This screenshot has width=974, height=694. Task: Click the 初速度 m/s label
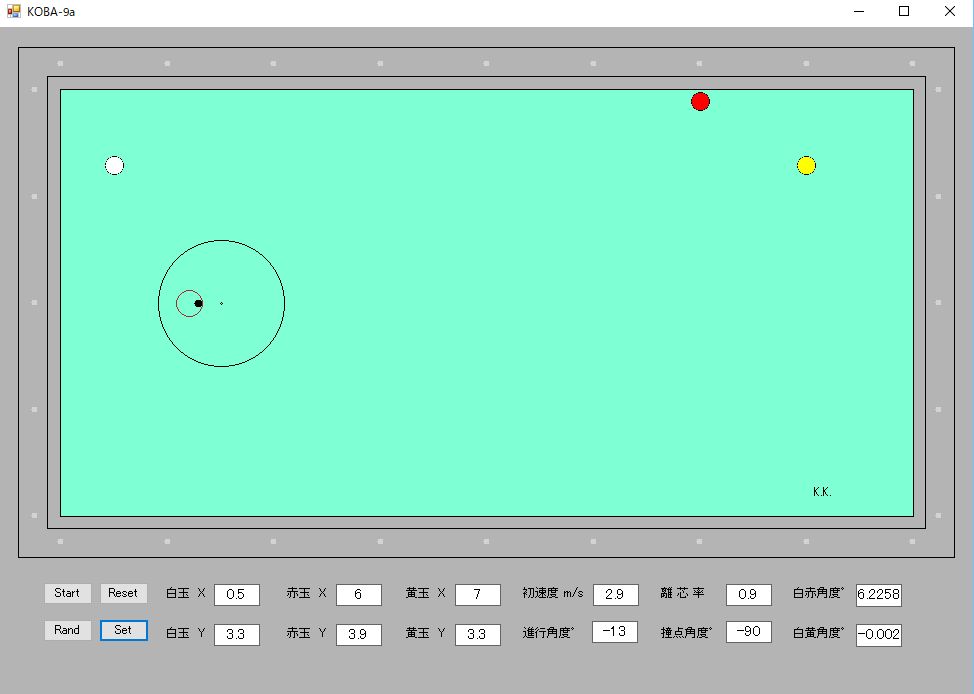point(553,593)
